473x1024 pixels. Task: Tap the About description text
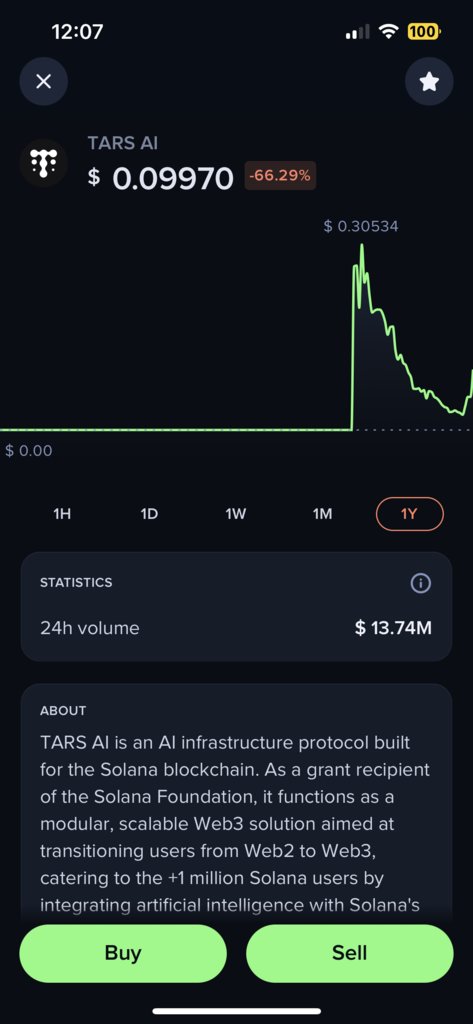tap(235, 824)
